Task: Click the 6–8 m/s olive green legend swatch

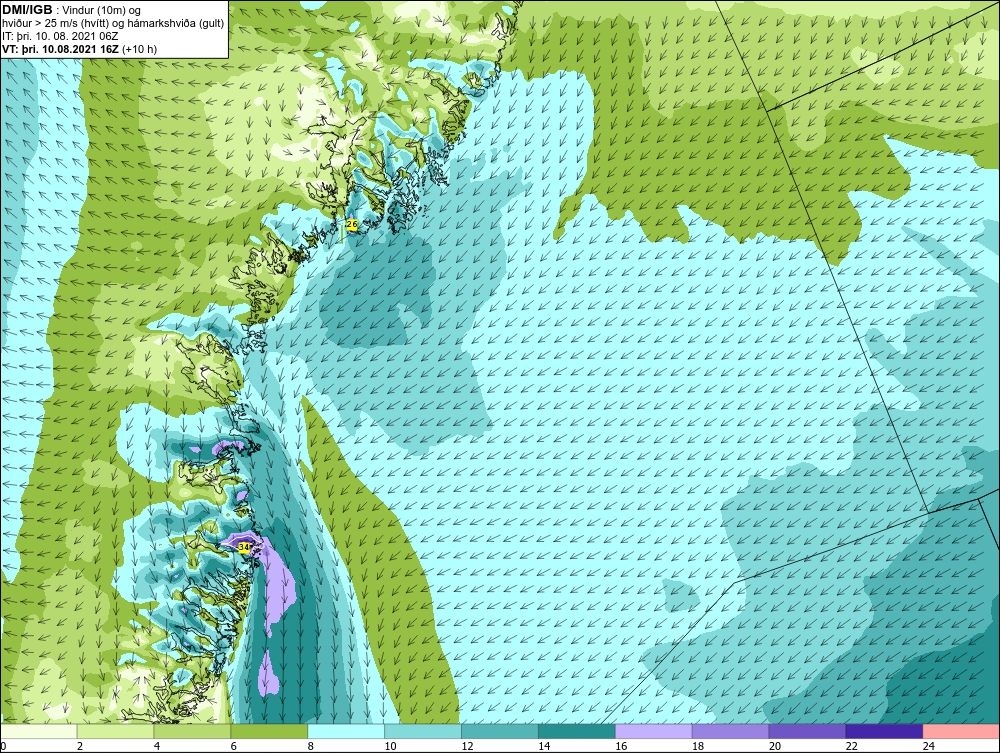Action: [269, 731]
